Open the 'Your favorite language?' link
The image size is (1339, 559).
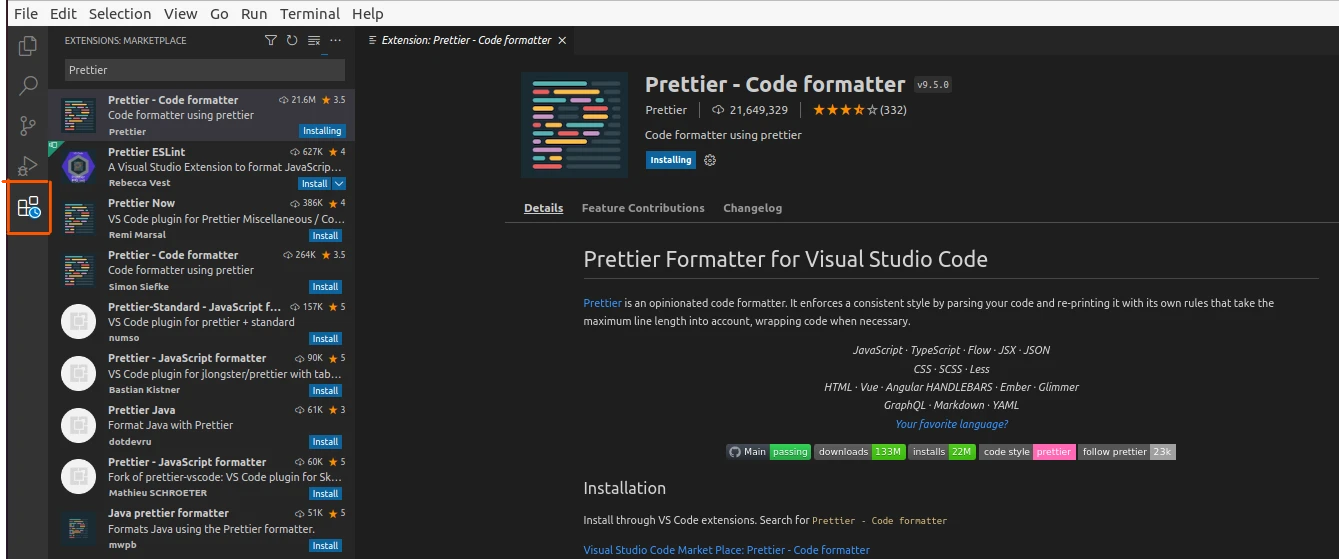click(x=951, y=424)
